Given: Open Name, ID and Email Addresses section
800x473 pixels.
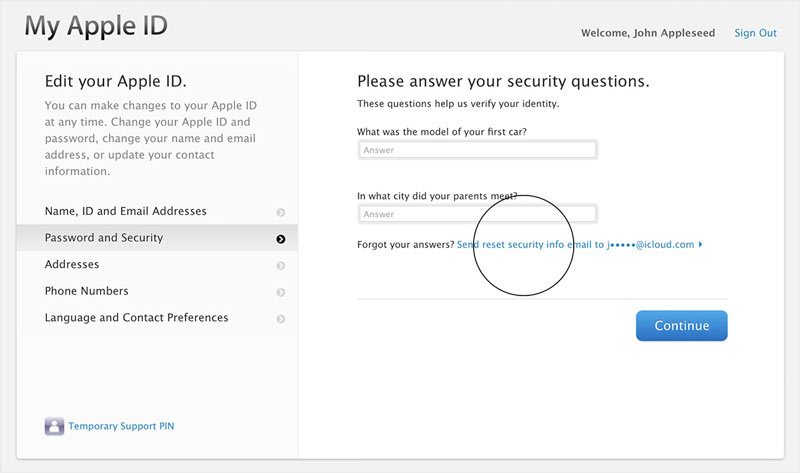Looking at the screenshot, I should tap(125, 212).
